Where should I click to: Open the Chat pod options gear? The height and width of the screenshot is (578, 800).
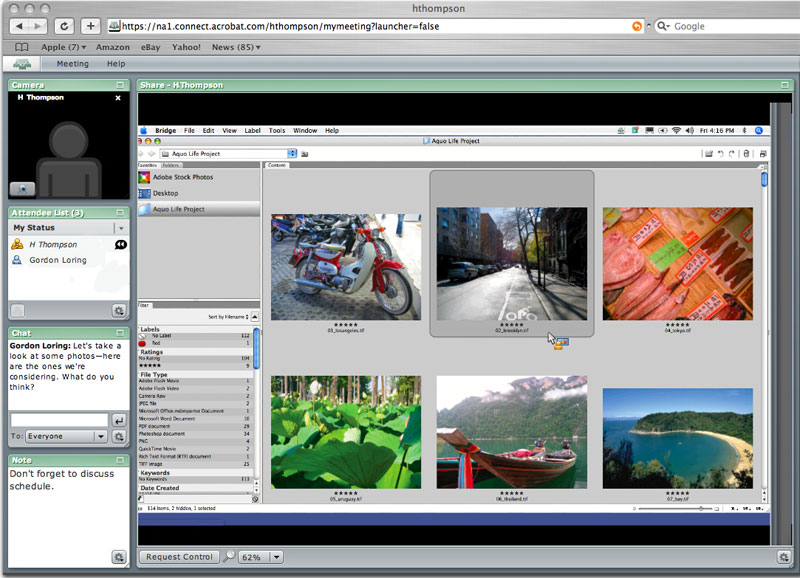pyautogui.click(x=119, y=437)
